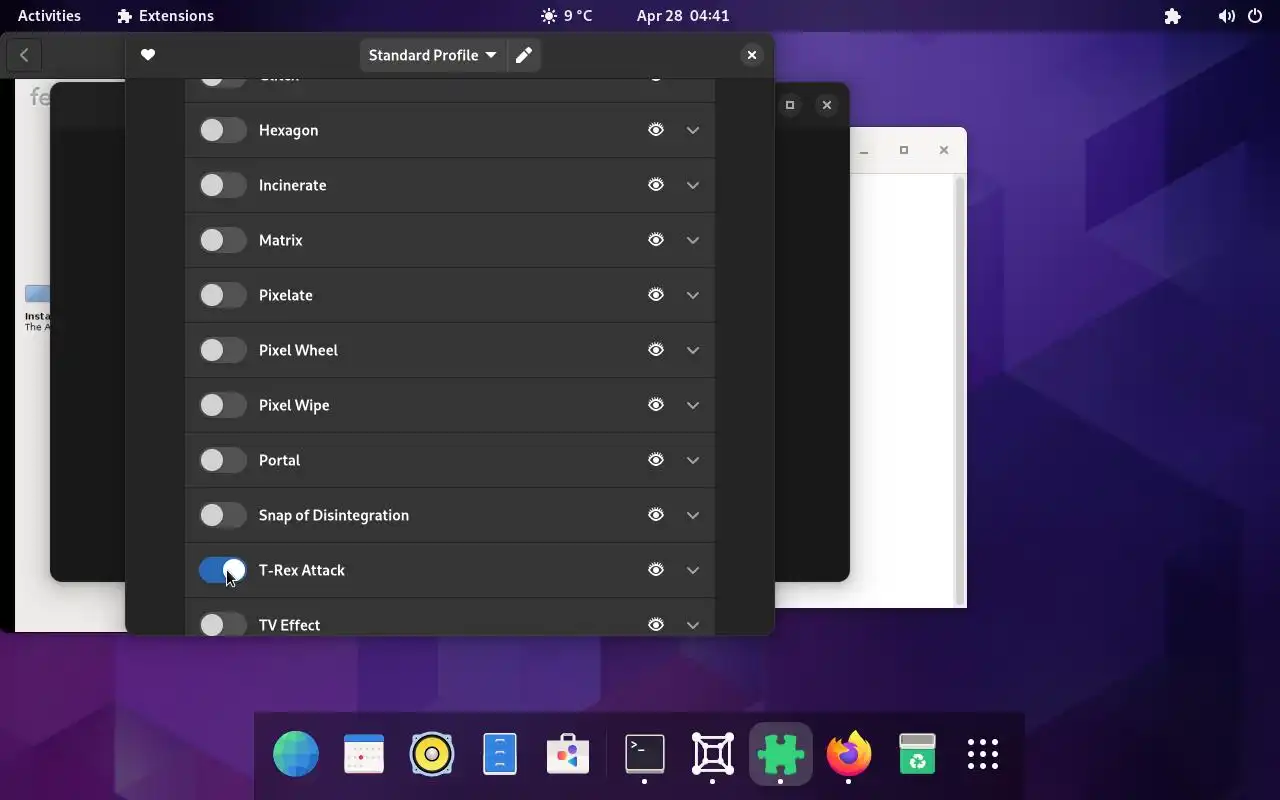Viewport: 1280px width, 800px height.
Task: Enable the TV Effect switch
Action: click(222, 625)
